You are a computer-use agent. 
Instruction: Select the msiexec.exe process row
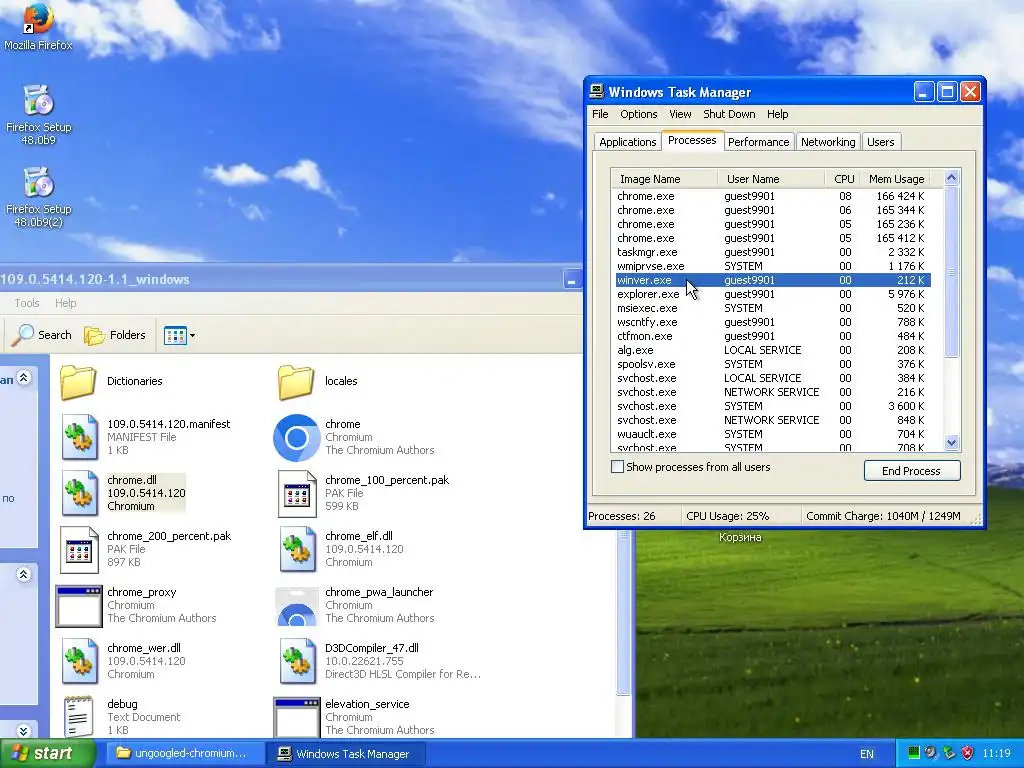pyautogui.click(x=773, y=308)
